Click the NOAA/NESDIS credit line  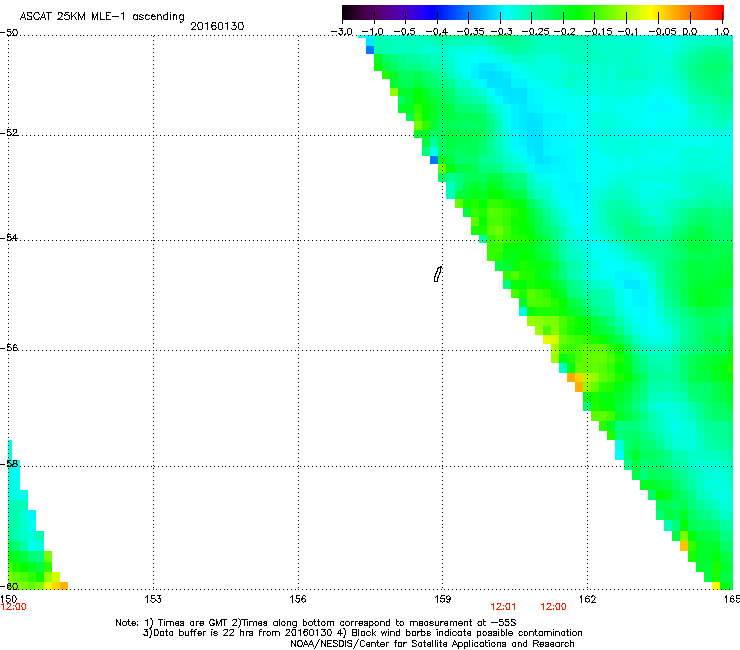point(432,644)
